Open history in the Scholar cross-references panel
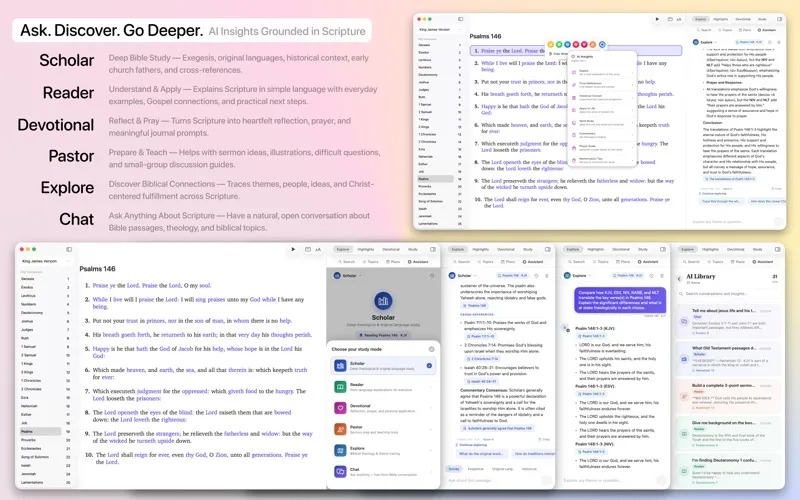 [x=536, y=276]
